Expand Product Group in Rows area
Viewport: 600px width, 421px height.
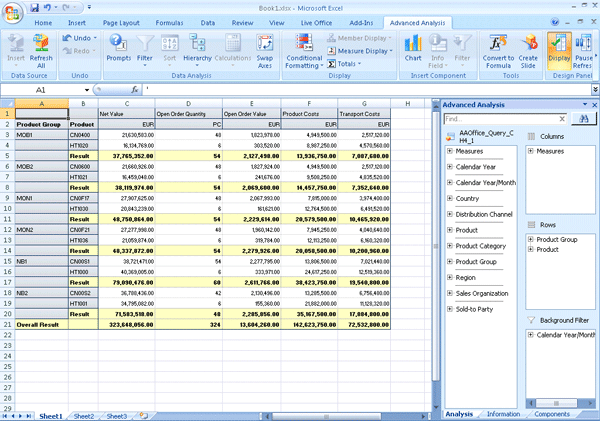tap(530, 240)
